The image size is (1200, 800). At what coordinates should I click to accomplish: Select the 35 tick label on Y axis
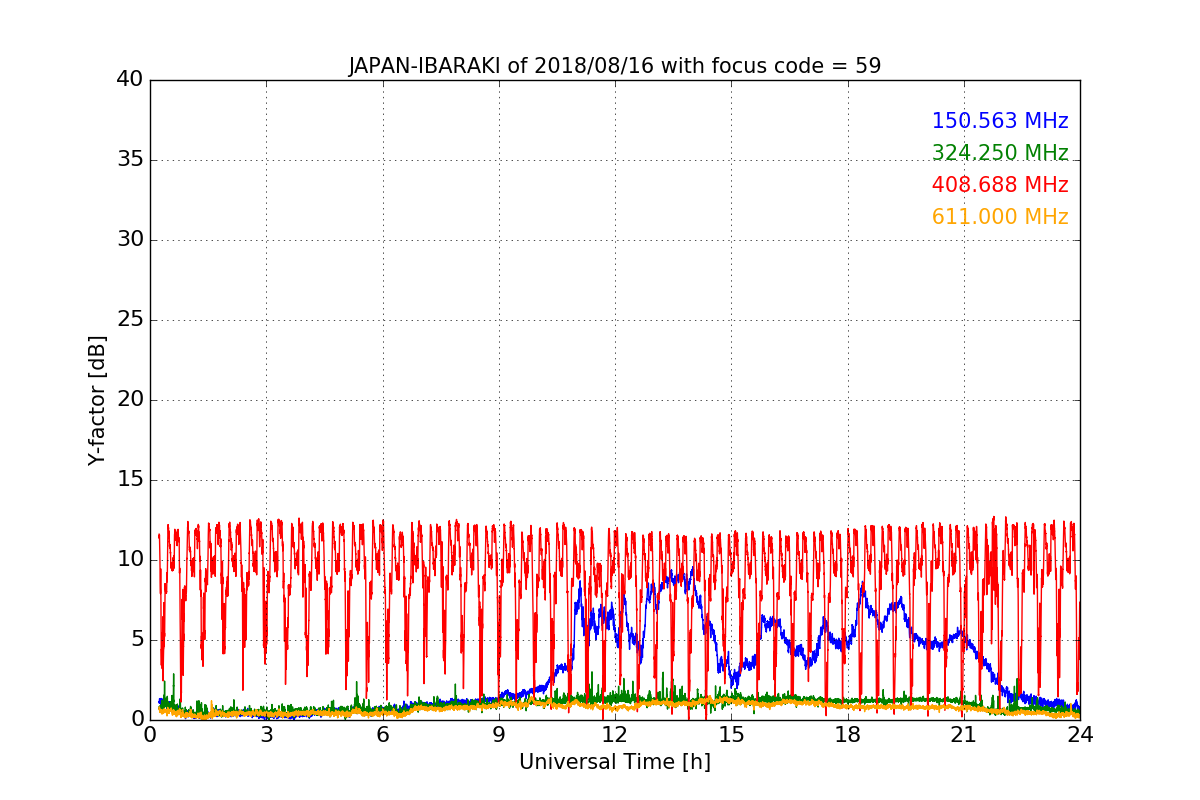click(130, 160)
